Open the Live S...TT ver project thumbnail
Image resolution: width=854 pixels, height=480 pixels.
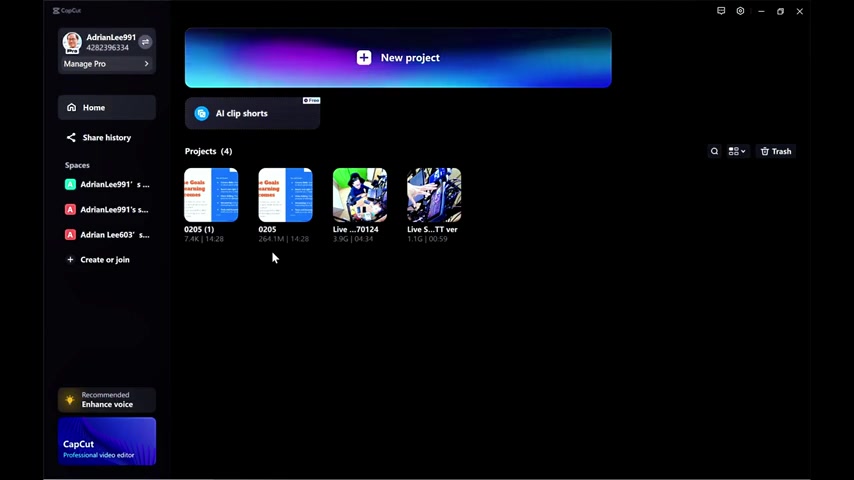pyautogui.click(x=434, y=195)
